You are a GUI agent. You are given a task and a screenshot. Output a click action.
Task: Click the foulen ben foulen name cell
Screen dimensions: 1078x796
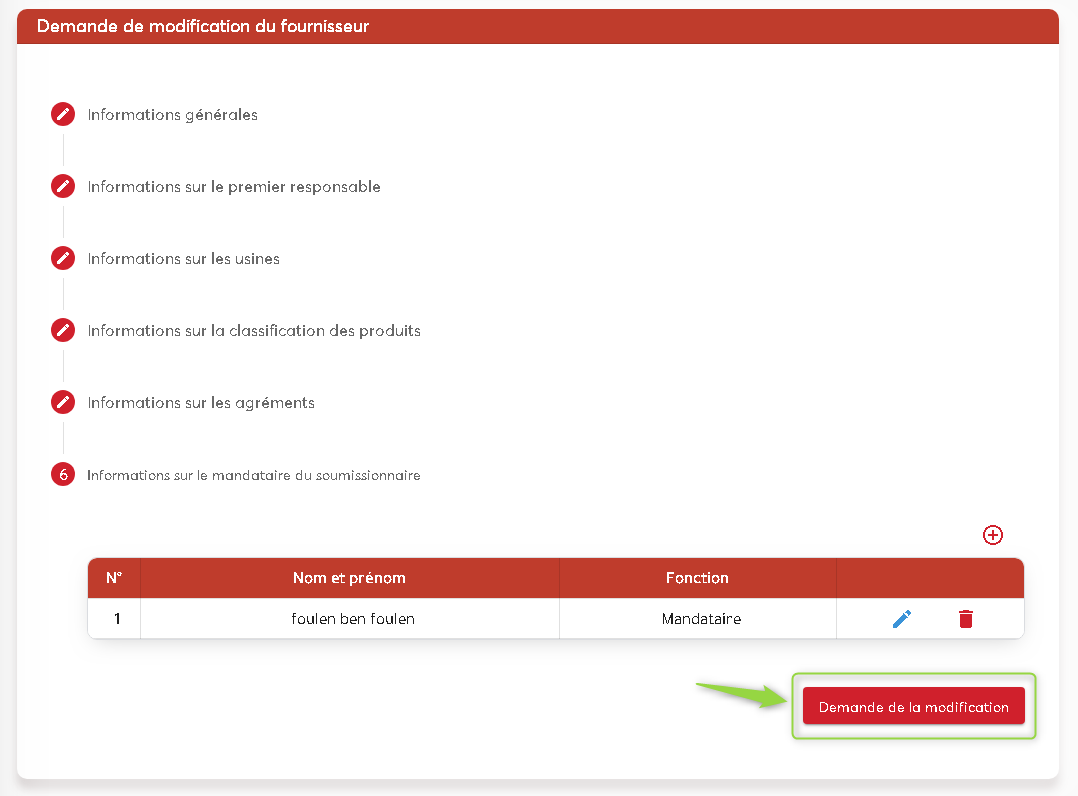(x=353, y=619)
